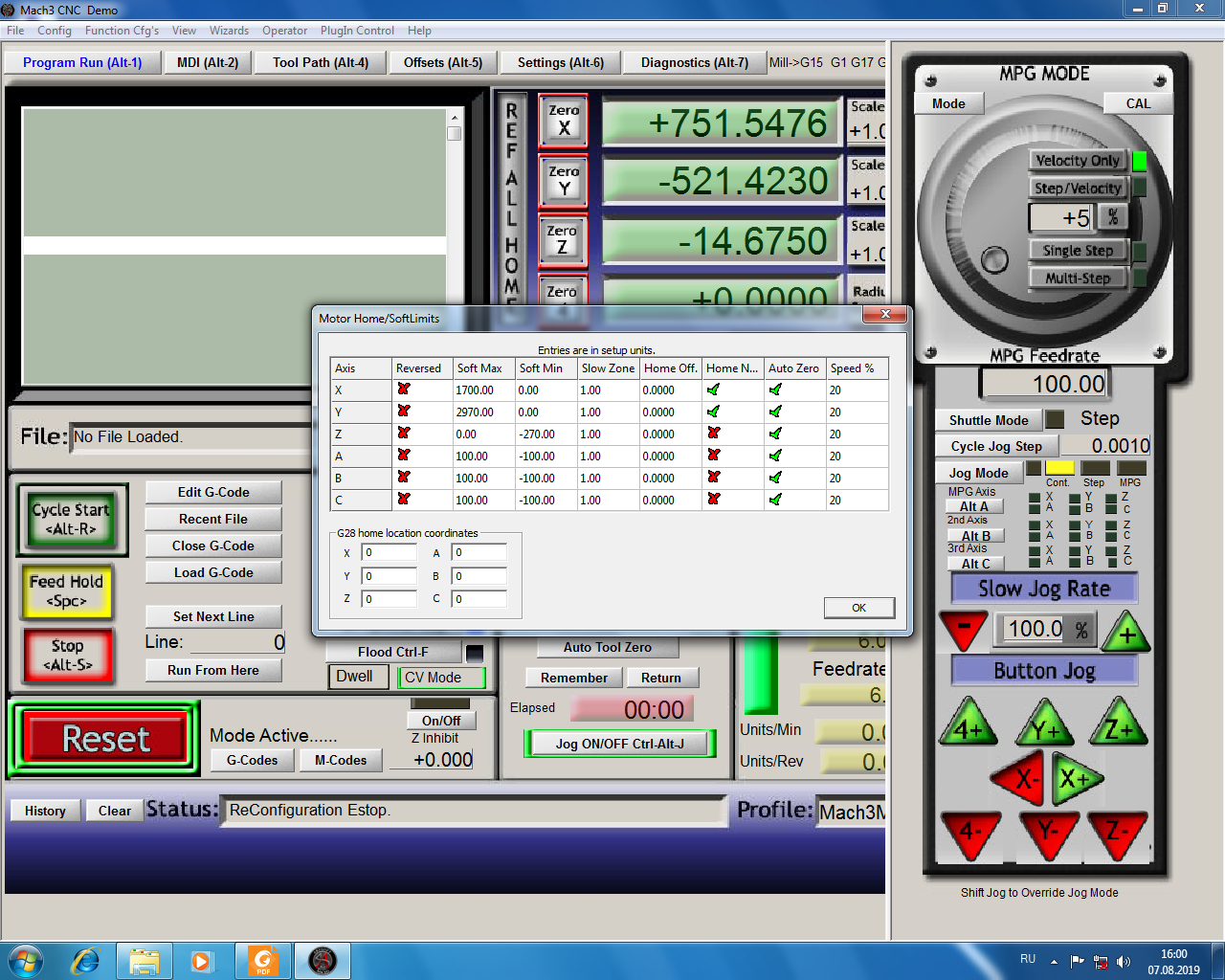
Task: Toggle Home Negative for C axis
Action: click(x=713, y=500)
